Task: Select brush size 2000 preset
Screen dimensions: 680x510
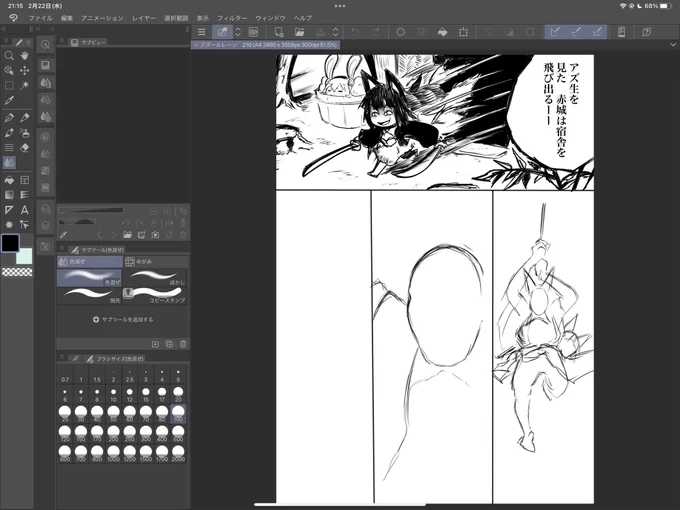Action: (x=178, y=454)
